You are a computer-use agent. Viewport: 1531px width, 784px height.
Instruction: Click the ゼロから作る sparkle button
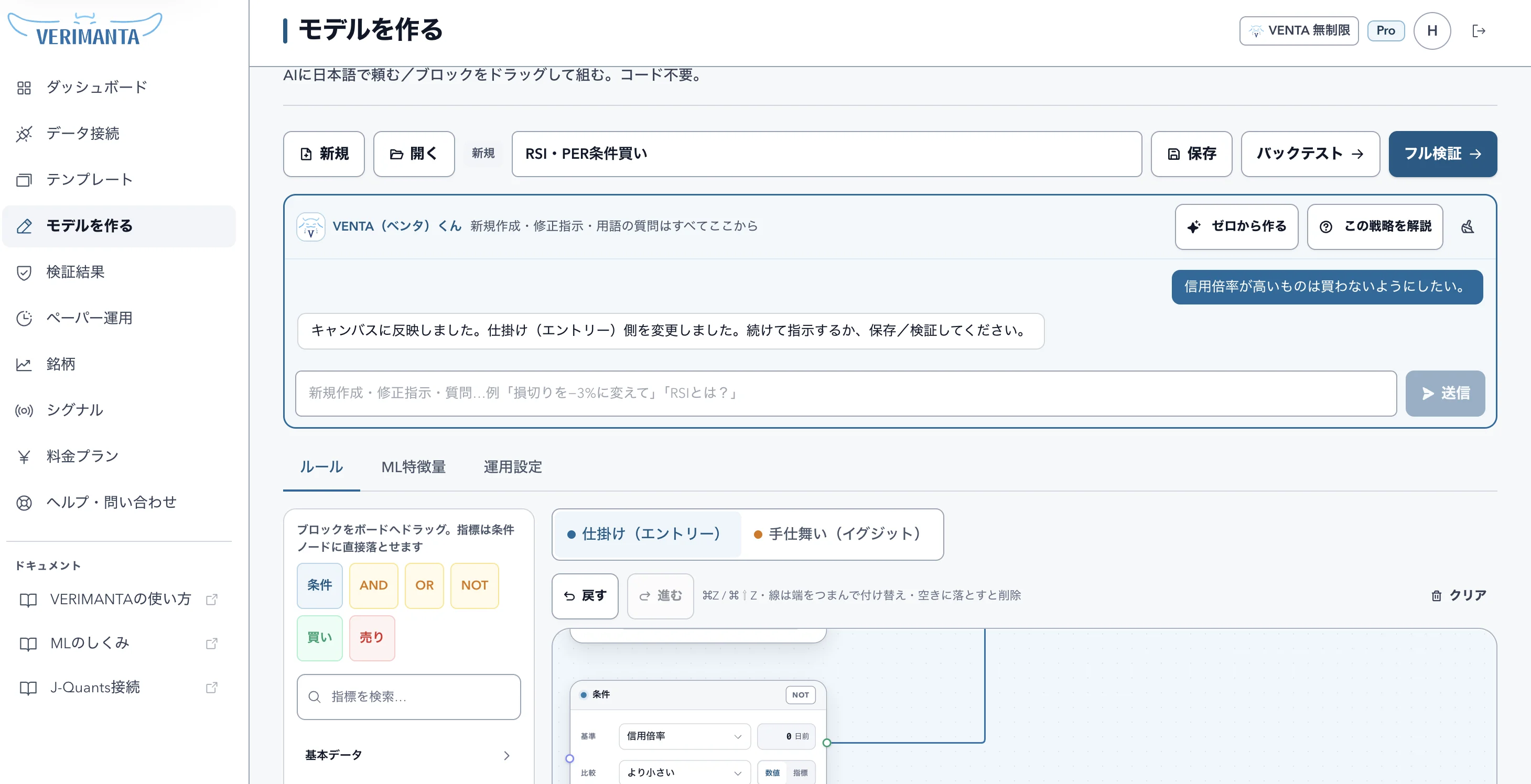pyautogui.click(x=1236, y=226)
